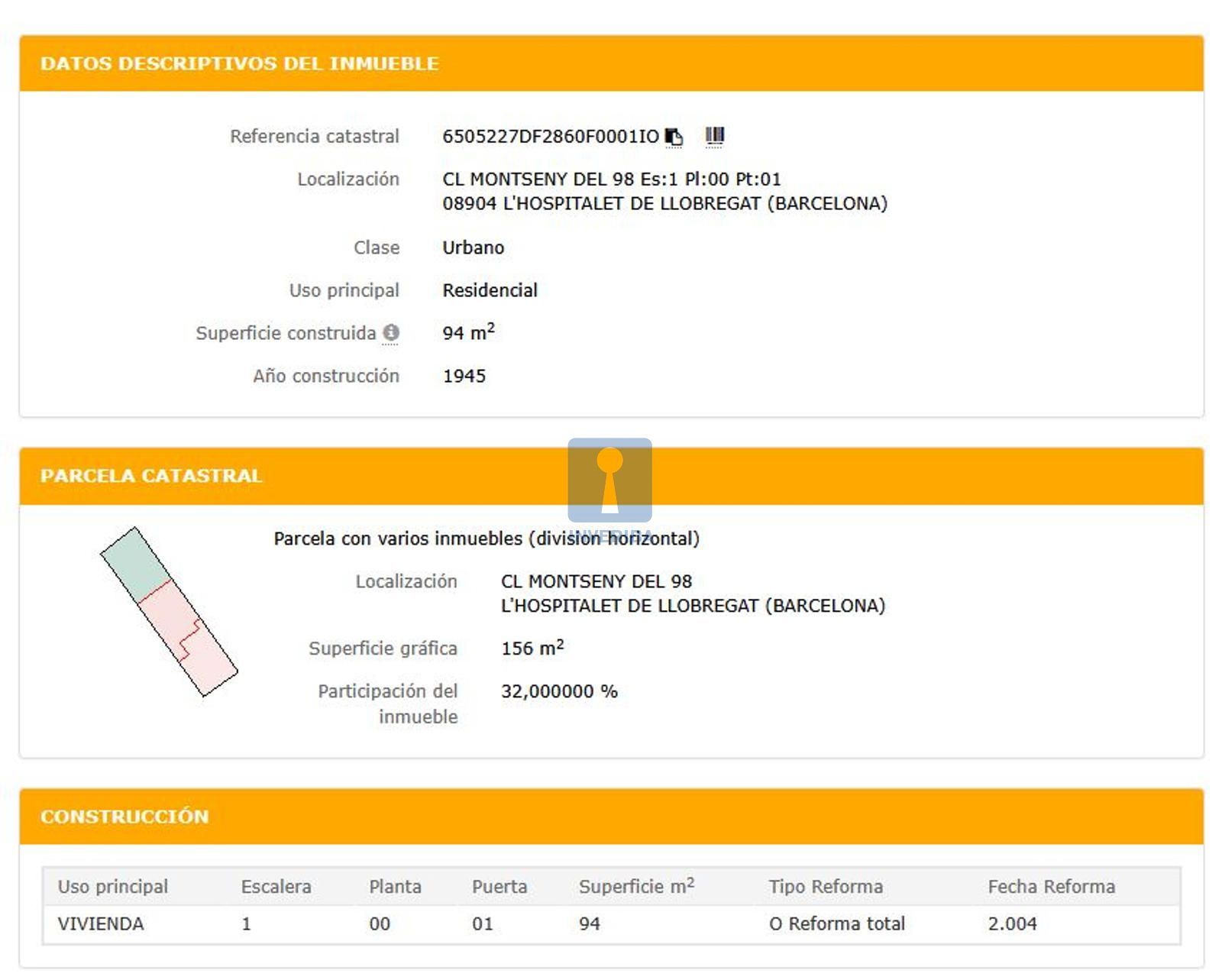Copy the cadastral reference with the copy icon
This screenshot has height=980, width=1222.
(674, 137)
